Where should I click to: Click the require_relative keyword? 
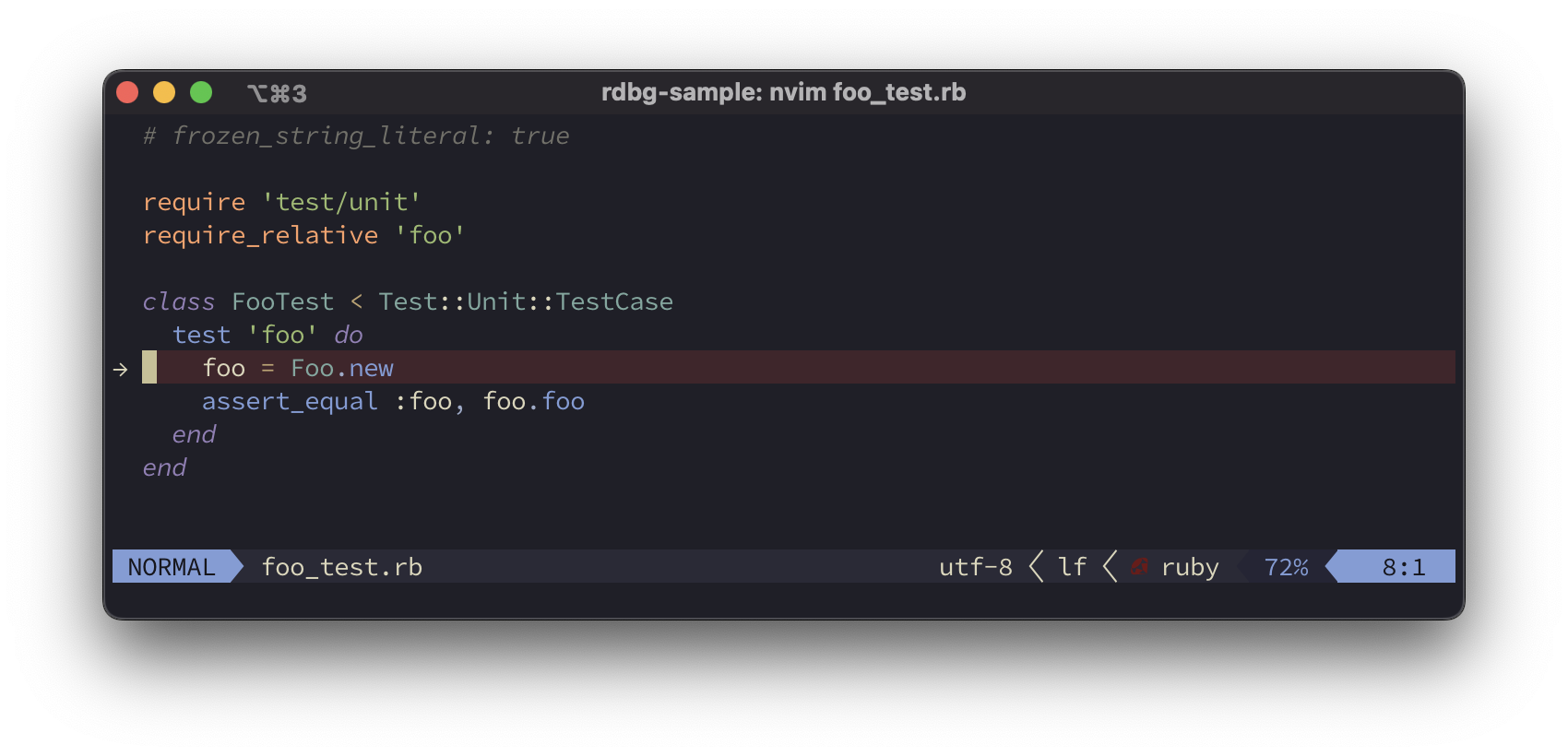[x=260, y=236]
